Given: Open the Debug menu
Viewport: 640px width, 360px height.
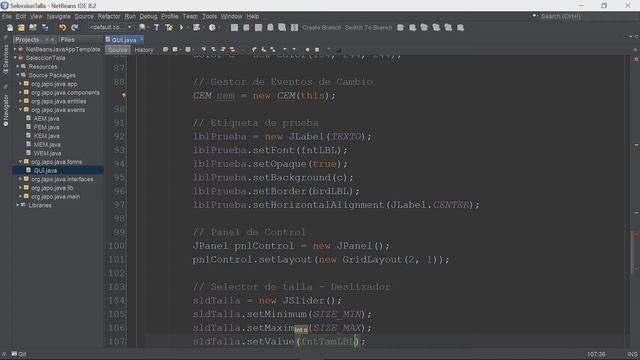Looking at the screenshot, I should (148, 16).
